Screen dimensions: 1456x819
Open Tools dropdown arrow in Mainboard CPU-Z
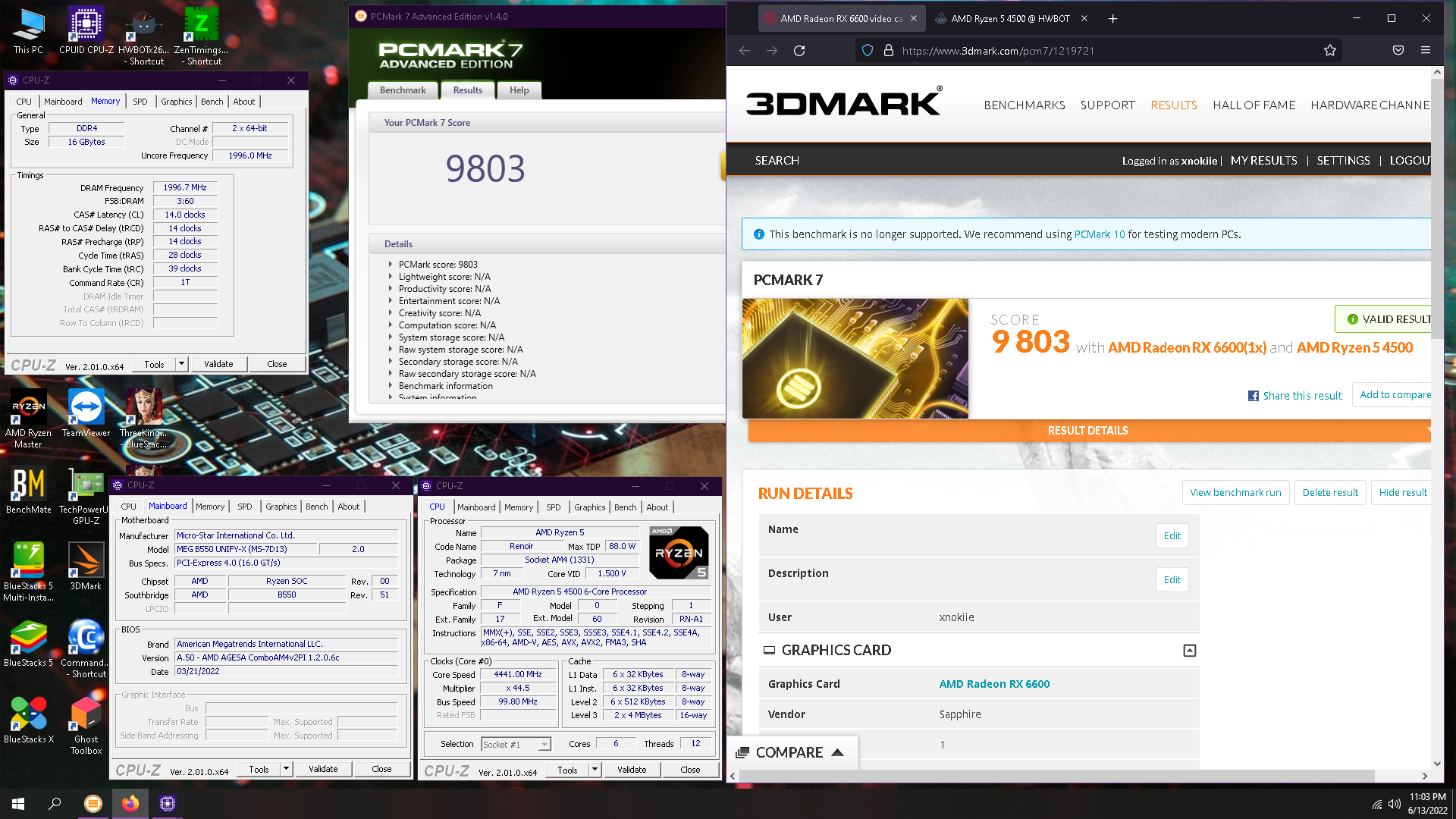point(286,769)
